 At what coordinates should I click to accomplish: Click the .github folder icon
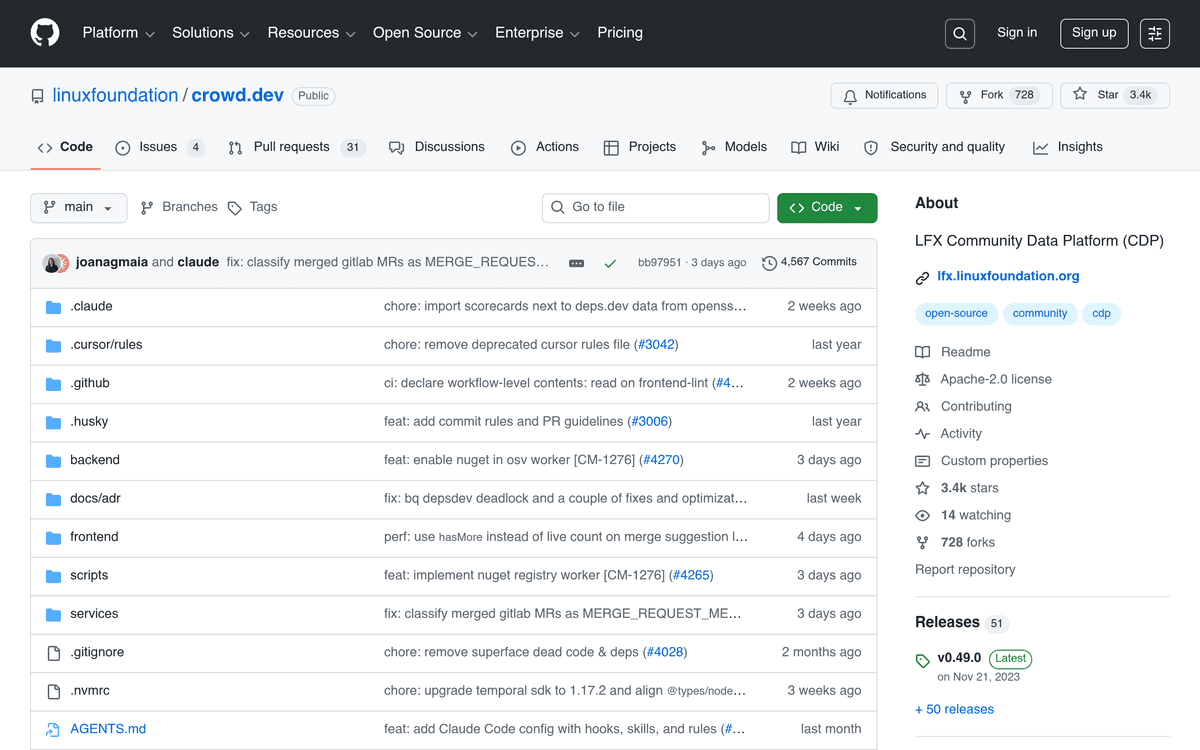54,384
